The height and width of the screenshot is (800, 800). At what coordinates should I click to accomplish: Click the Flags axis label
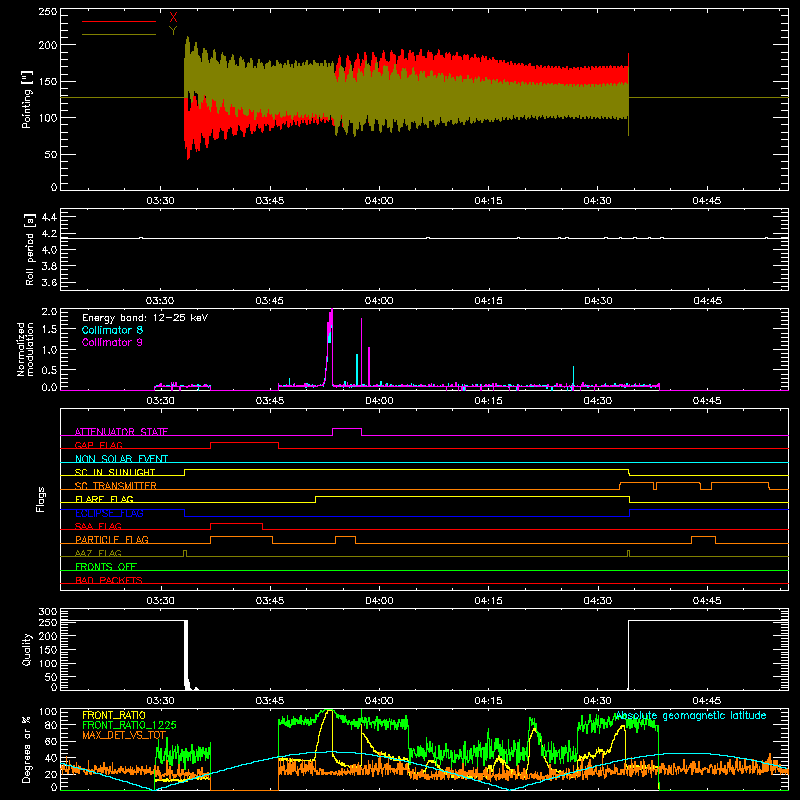(40, 499)
